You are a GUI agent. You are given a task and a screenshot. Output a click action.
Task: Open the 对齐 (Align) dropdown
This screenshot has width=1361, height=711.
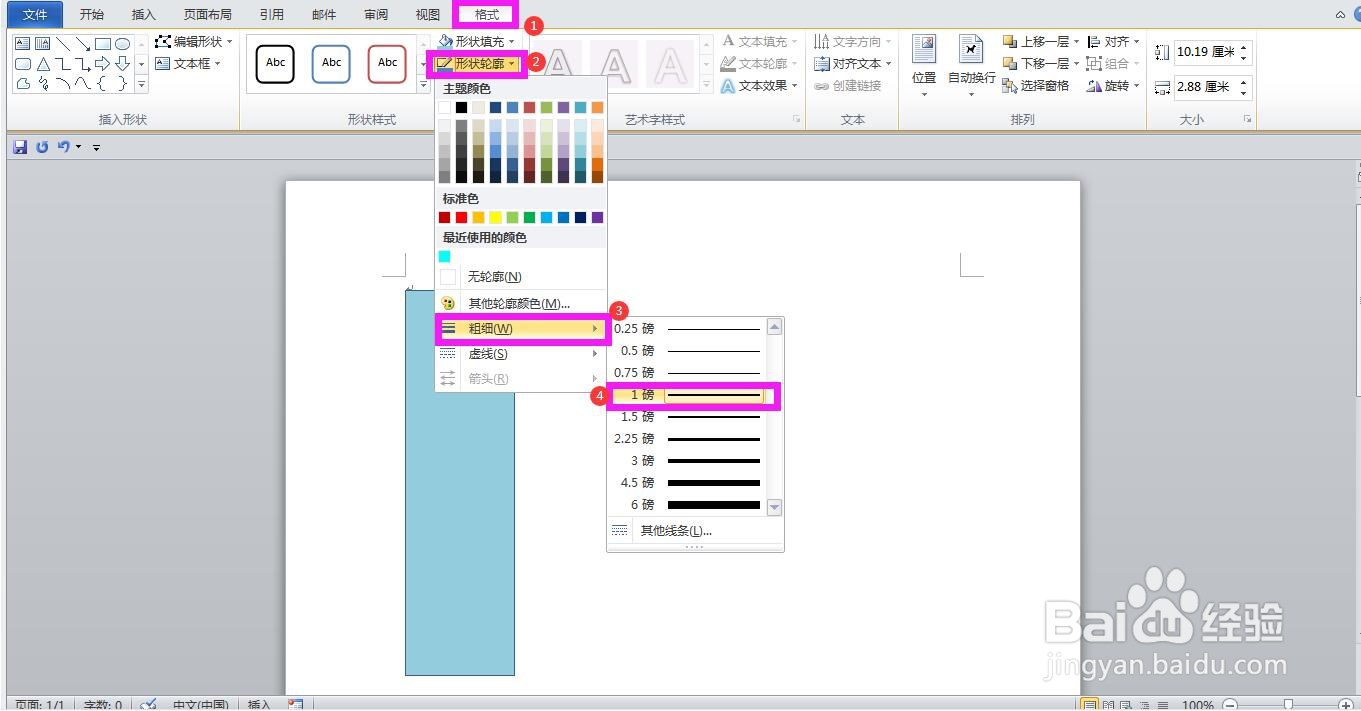point(1113,42)
